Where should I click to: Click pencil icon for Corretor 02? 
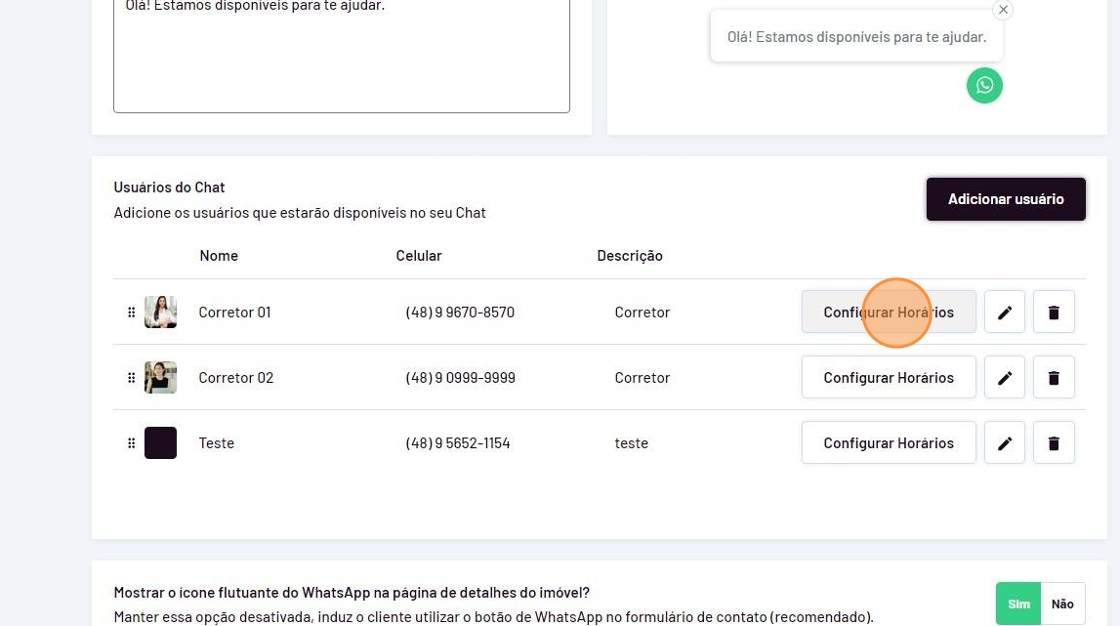pos(1004,378)
